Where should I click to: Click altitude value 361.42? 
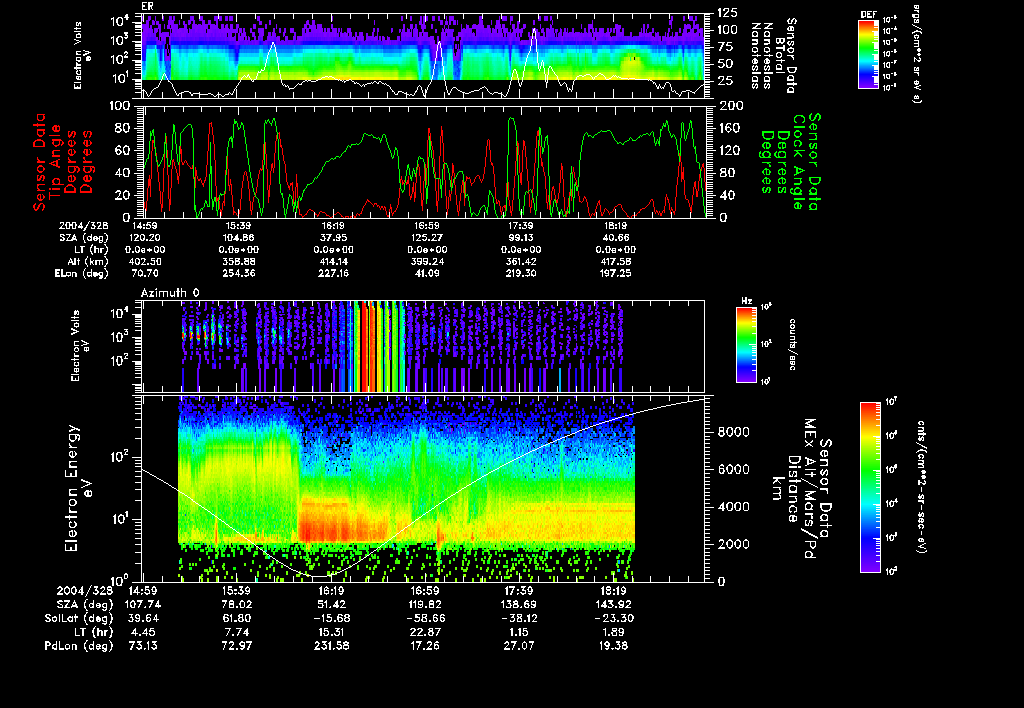pyautogui.click(x=520, y=261)
